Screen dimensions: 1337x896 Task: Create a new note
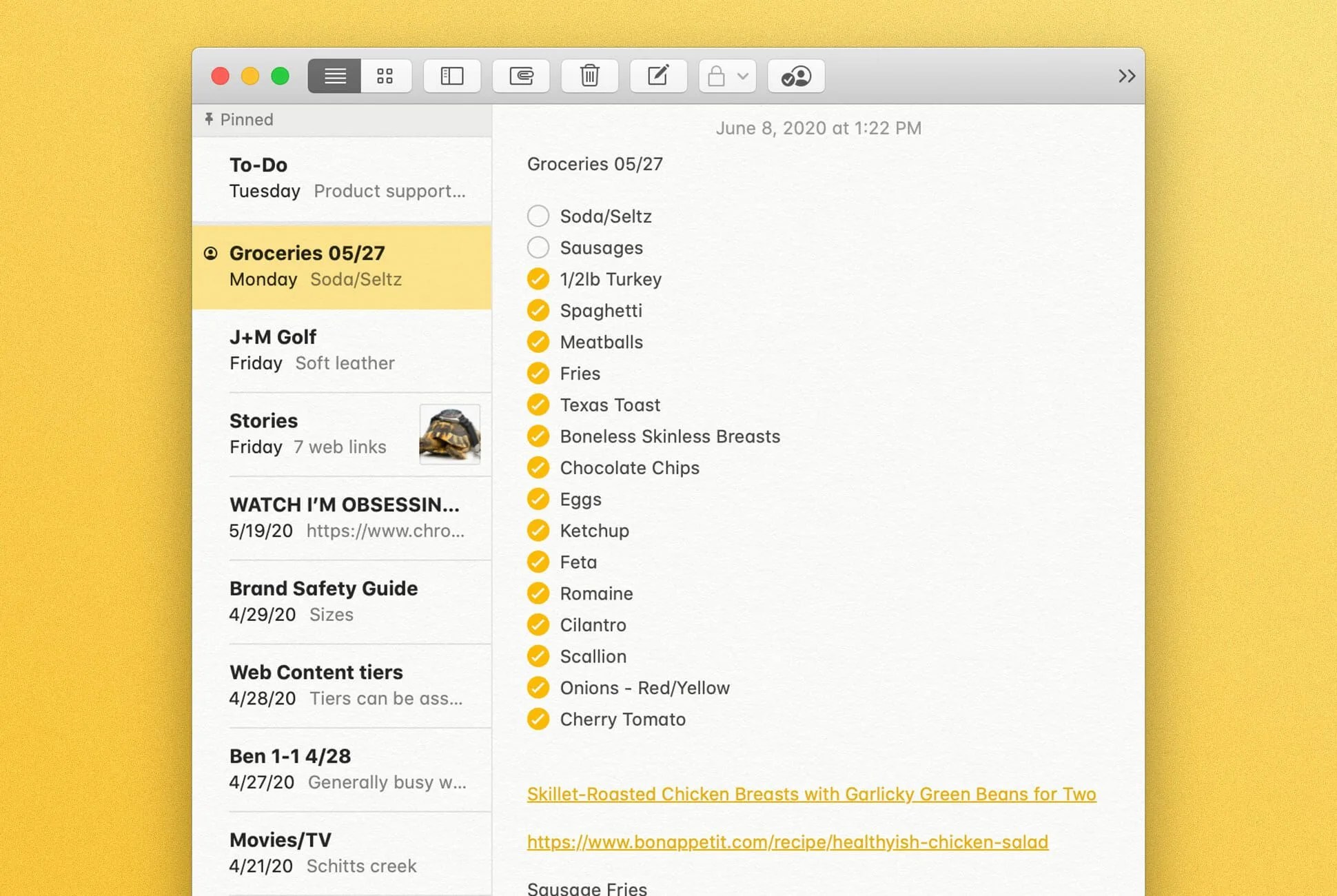pos(658,76)
